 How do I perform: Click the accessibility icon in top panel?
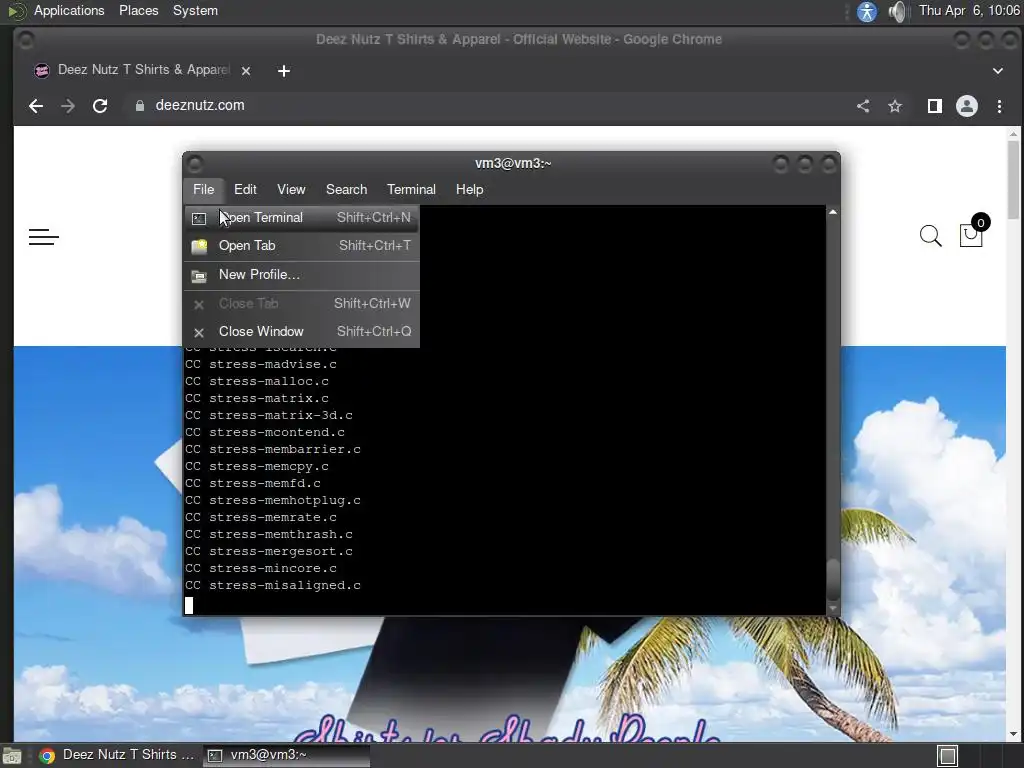pos(867,11)
